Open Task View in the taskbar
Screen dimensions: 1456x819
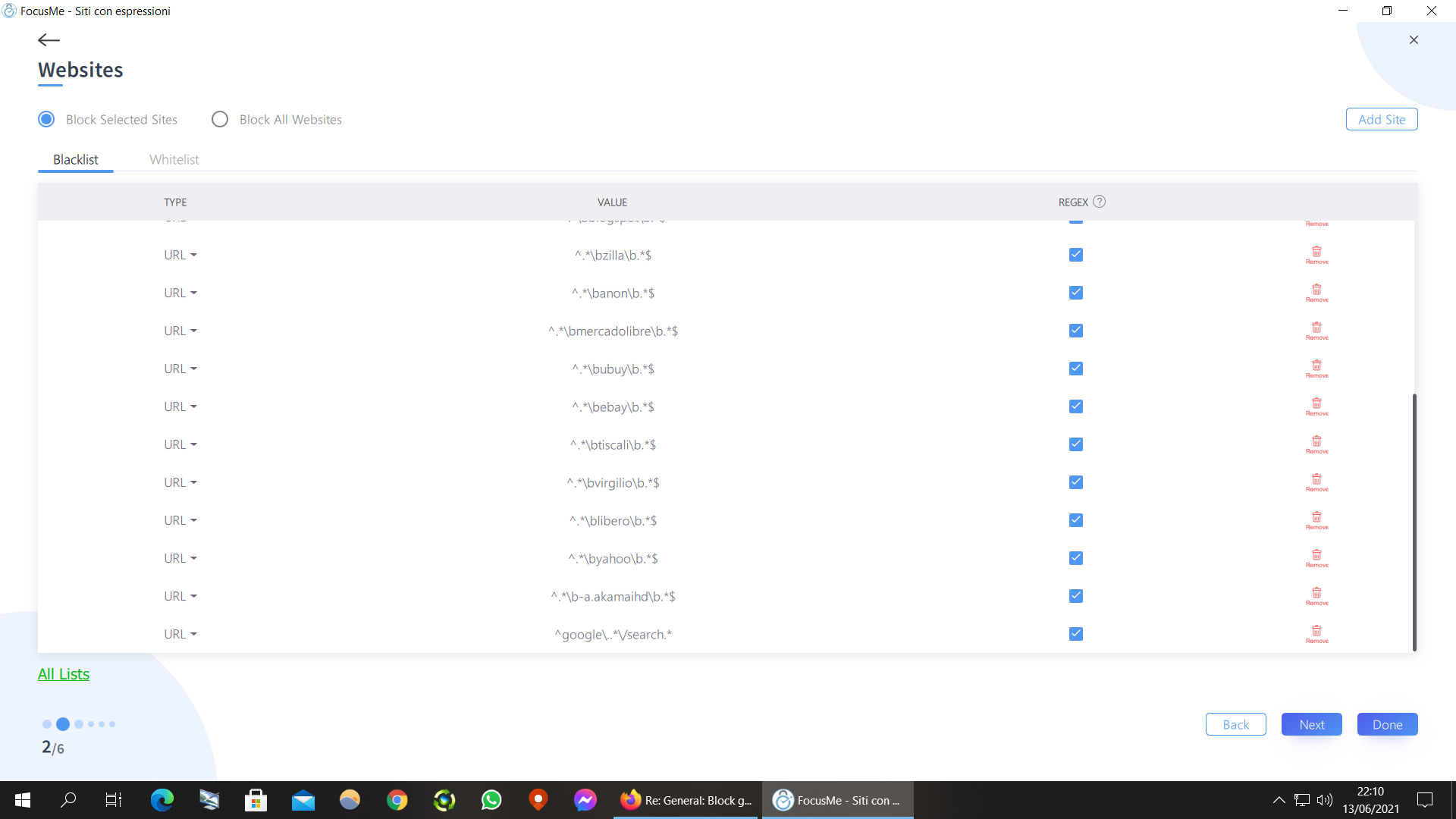114,800
